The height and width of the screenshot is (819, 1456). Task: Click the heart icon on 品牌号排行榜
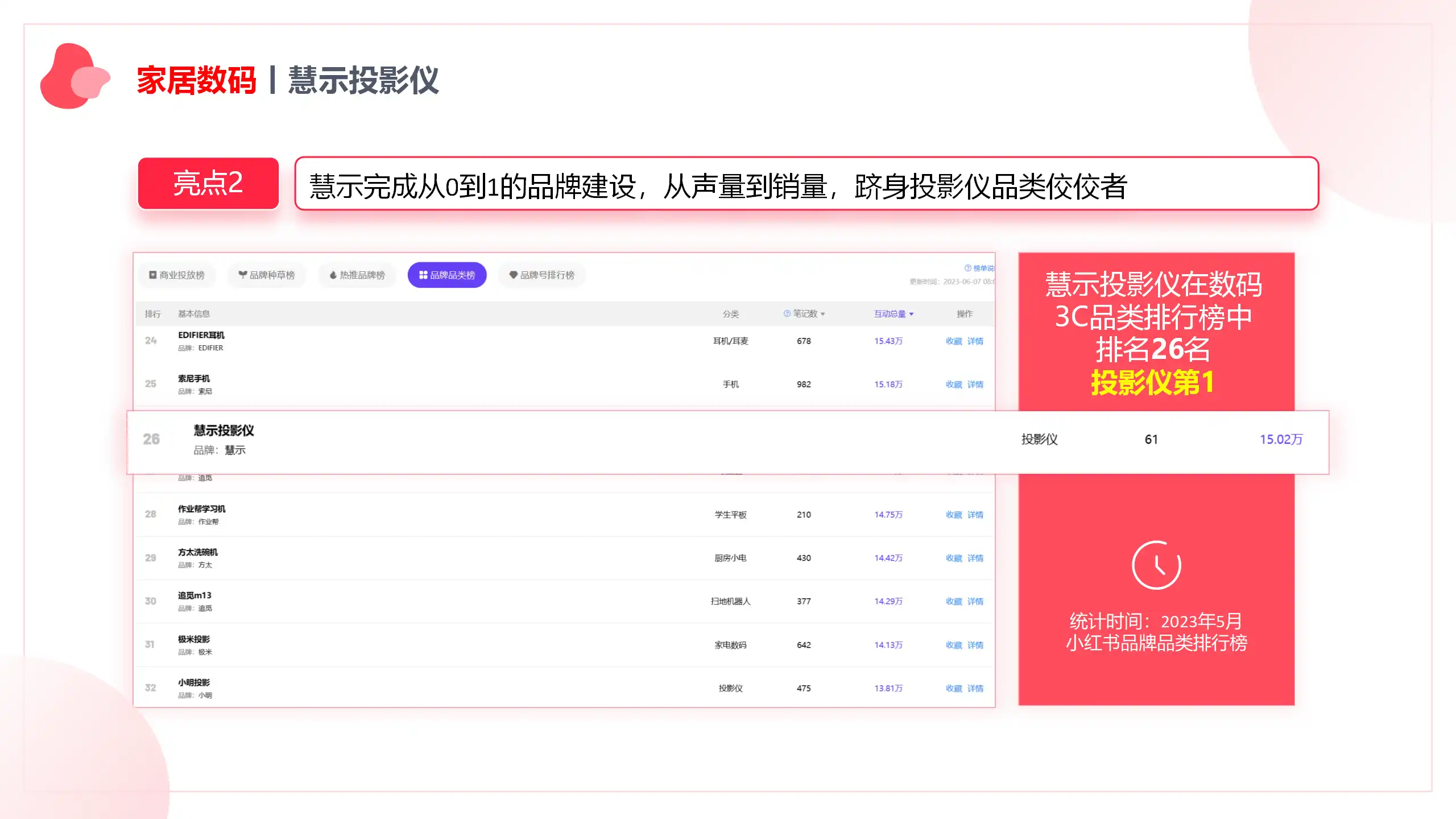(513, 275)
